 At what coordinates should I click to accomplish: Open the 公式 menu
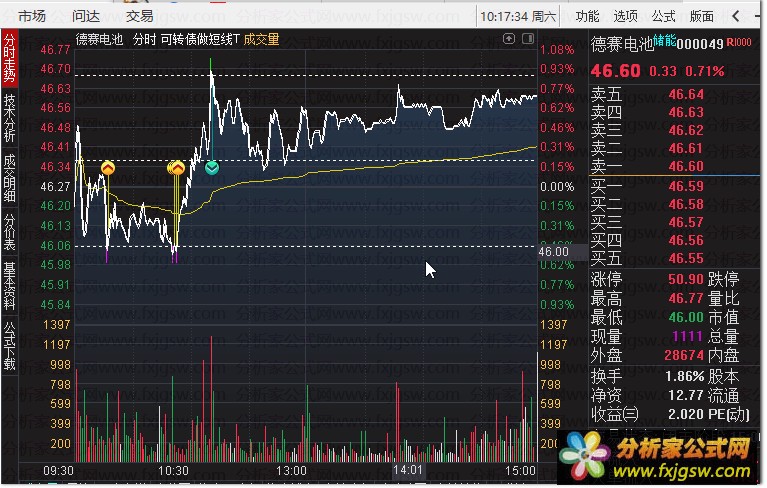663,16
